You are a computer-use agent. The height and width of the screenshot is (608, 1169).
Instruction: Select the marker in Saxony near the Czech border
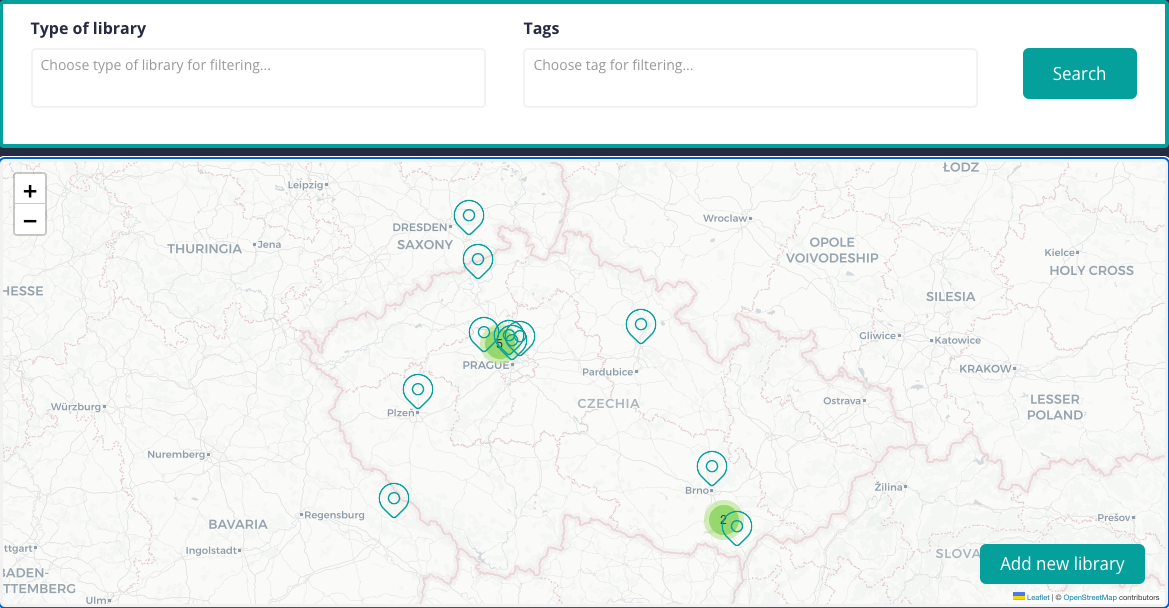click(x=478, y=259)
